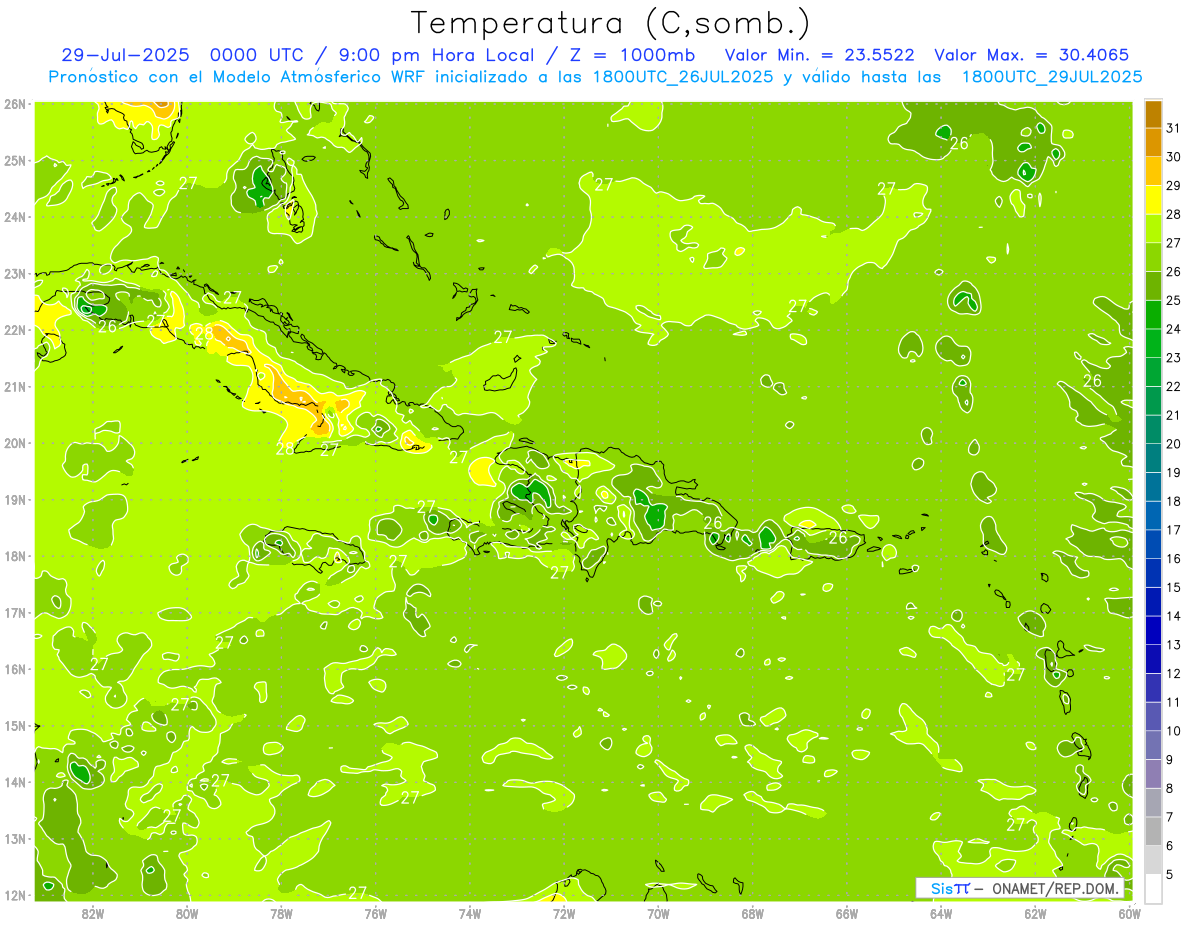The image size is (1200, 927).
Task: Click the 70W longitude axis label
Action: pyautogui.click(x=658, y=913)
